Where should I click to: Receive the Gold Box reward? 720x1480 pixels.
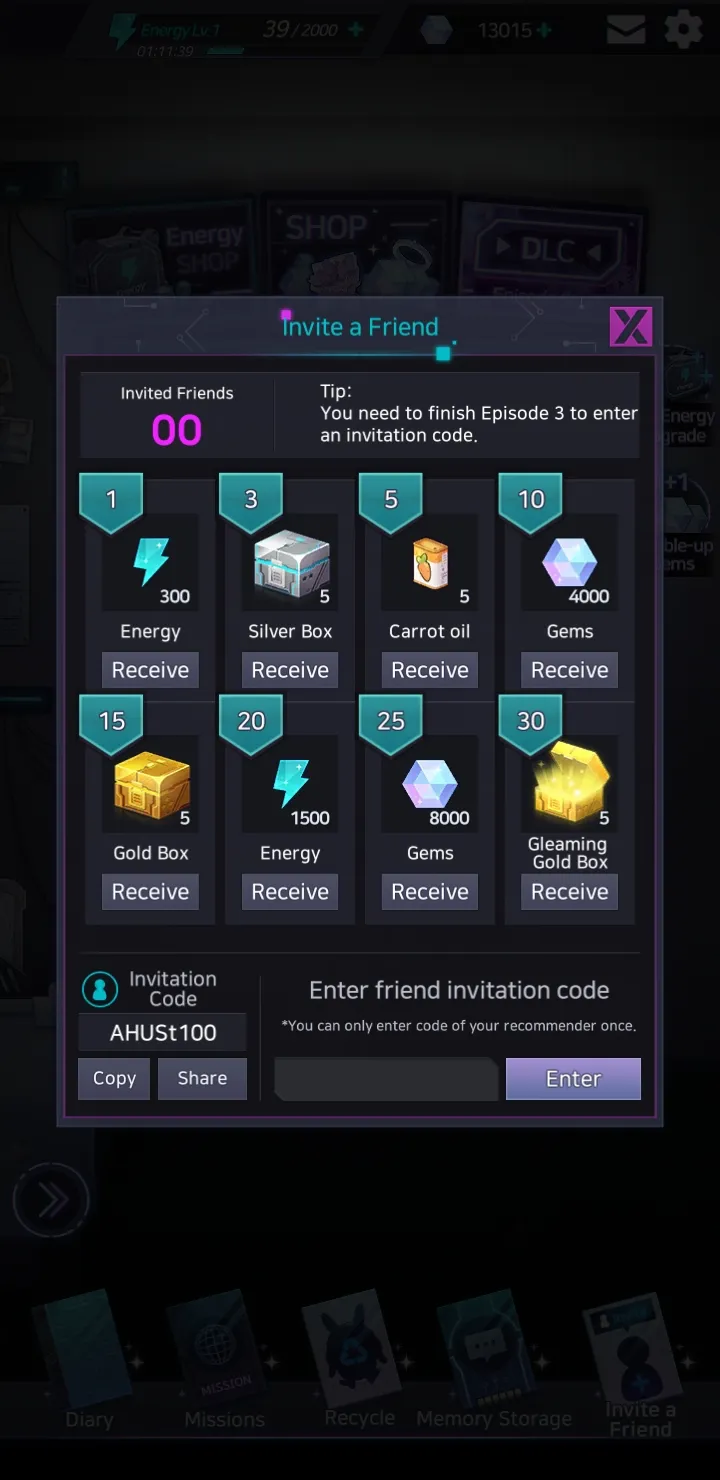click(150, 892)
